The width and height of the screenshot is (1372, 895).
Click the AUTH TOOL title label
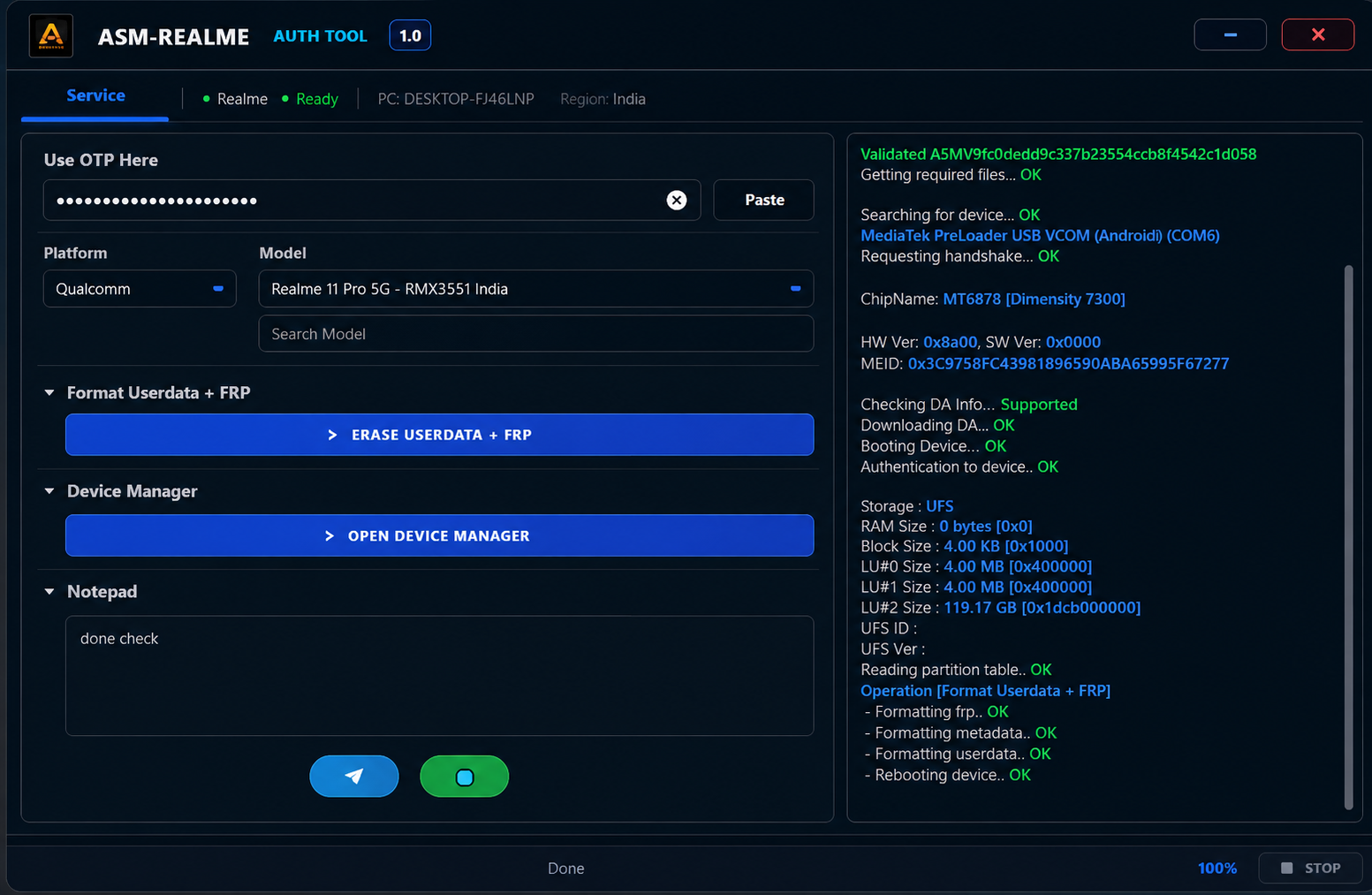[x=320, y=36]
